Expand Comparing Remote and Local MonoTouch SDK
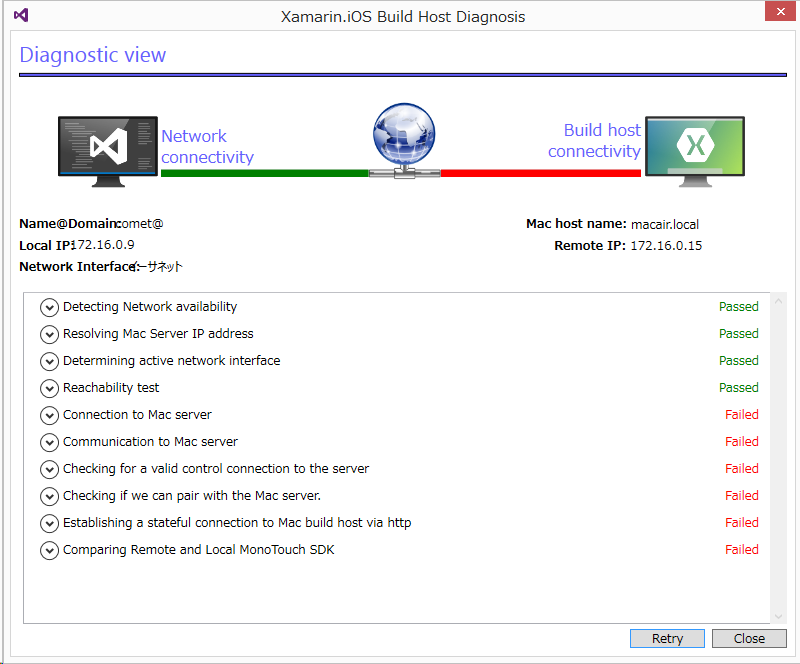This screenshot has height=664, width=800. click(49, 550)
